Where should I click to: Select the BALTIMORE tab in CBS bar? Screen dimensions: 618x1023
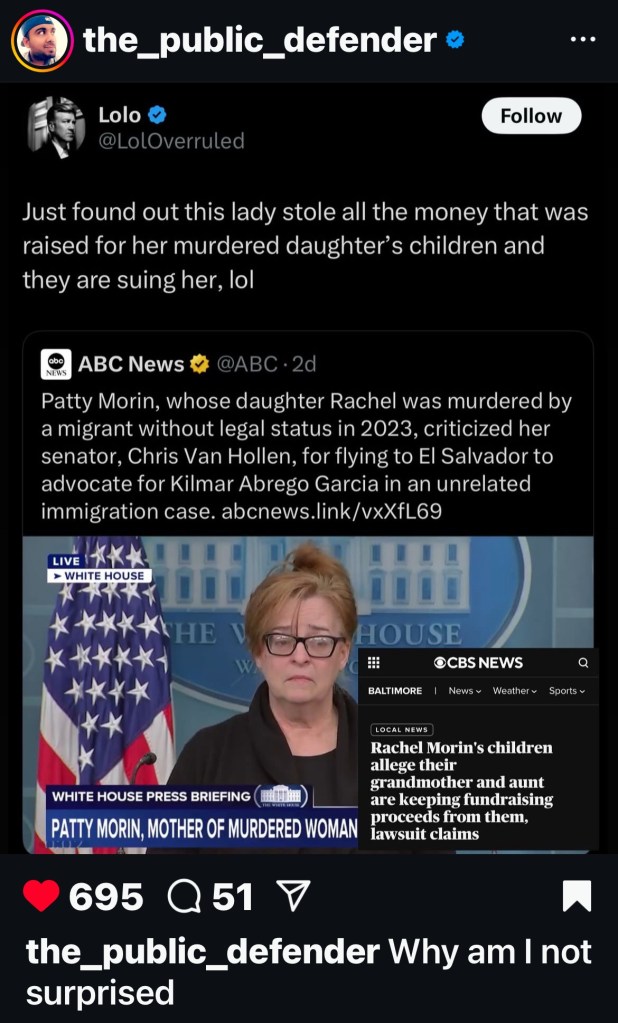(395, 691)
